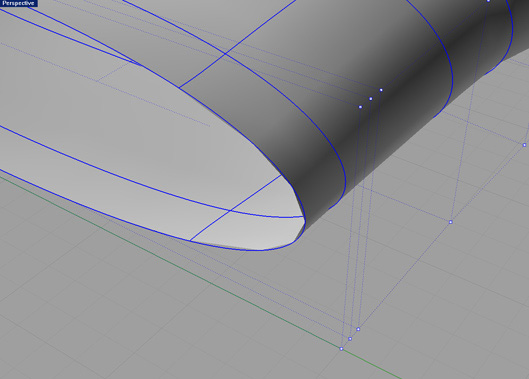This screenshot has height=379, width=529.
Task: Select the middle control point of the bottom three-point cluster
Action: 350,339
